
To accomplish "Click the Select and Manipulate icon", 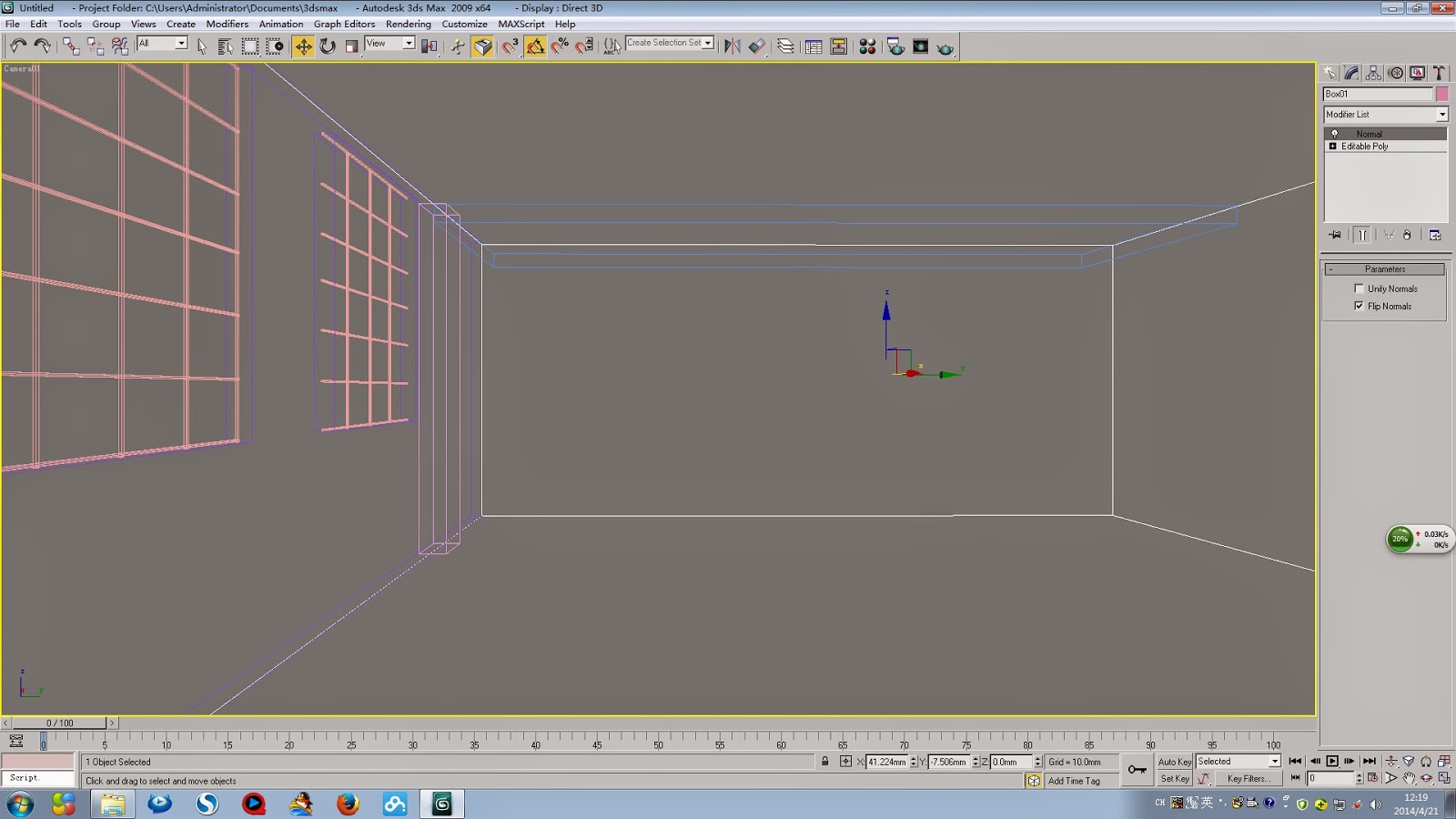I will click(x=457, y=46).
